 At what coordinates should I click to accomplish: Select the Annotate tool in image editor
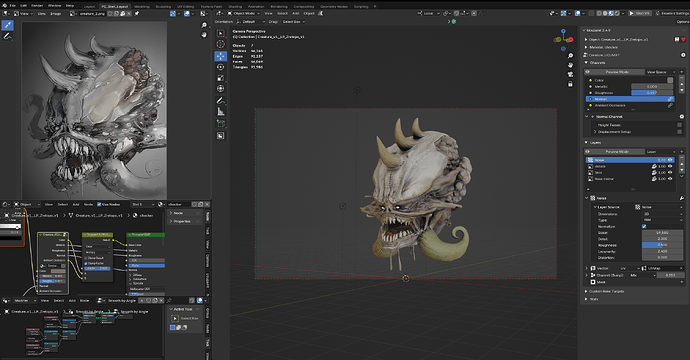[x=7, y=37]
